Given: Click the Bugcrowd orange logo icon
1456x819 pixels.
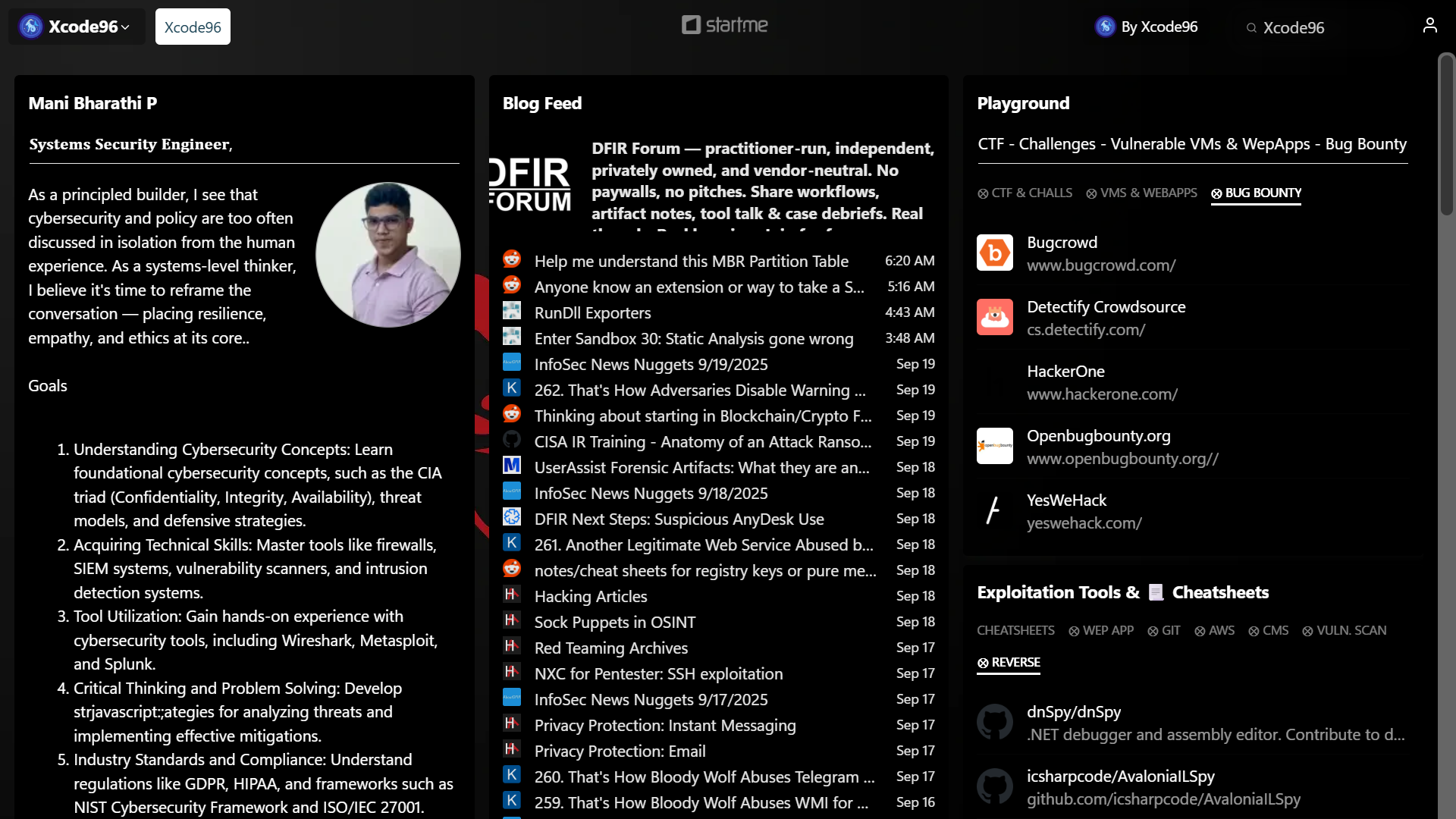Looking at the screenshot, I should point(994,253).
